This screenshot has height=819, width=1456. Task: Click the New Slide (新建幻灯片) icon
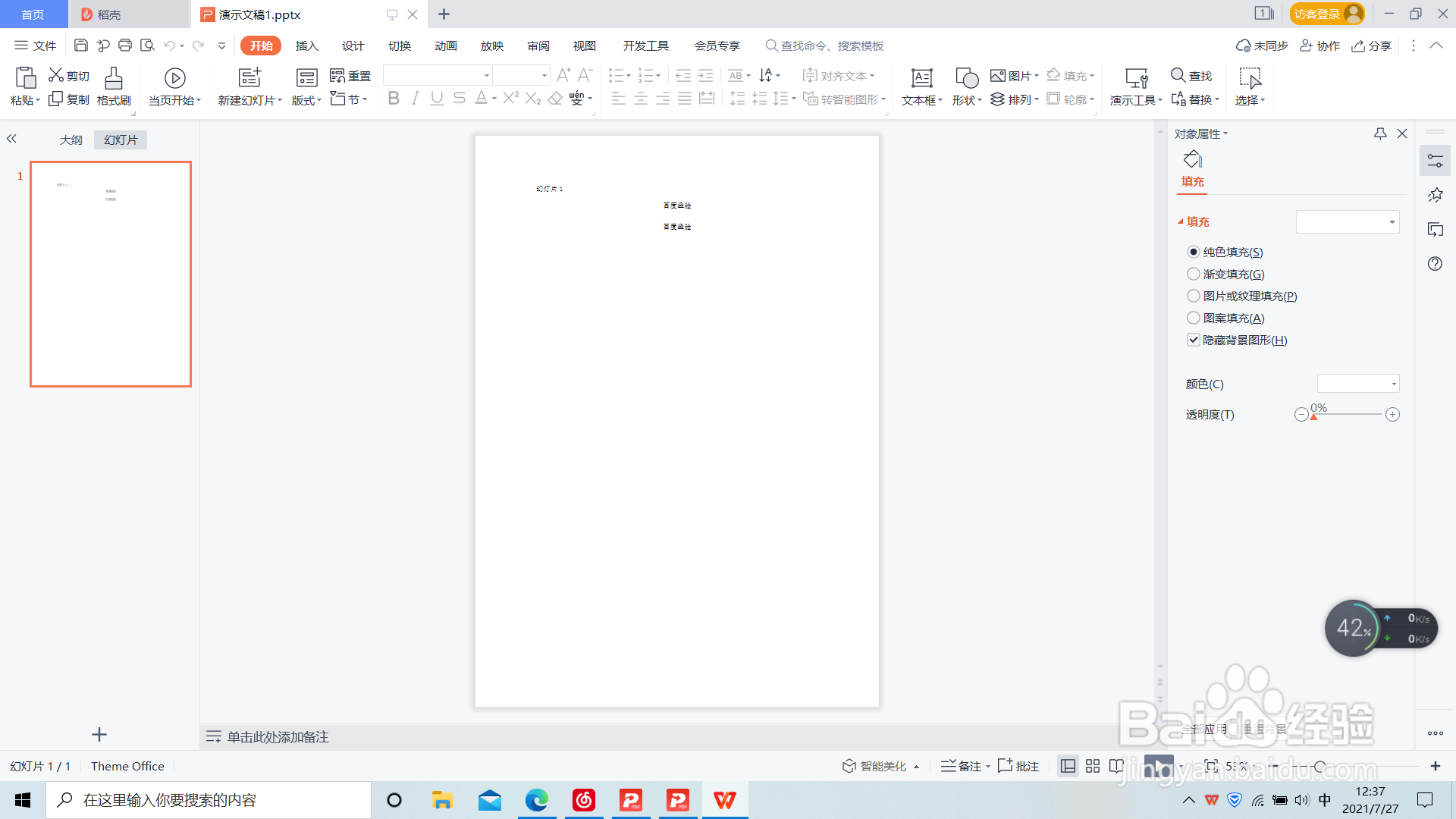tap(249, 77)
